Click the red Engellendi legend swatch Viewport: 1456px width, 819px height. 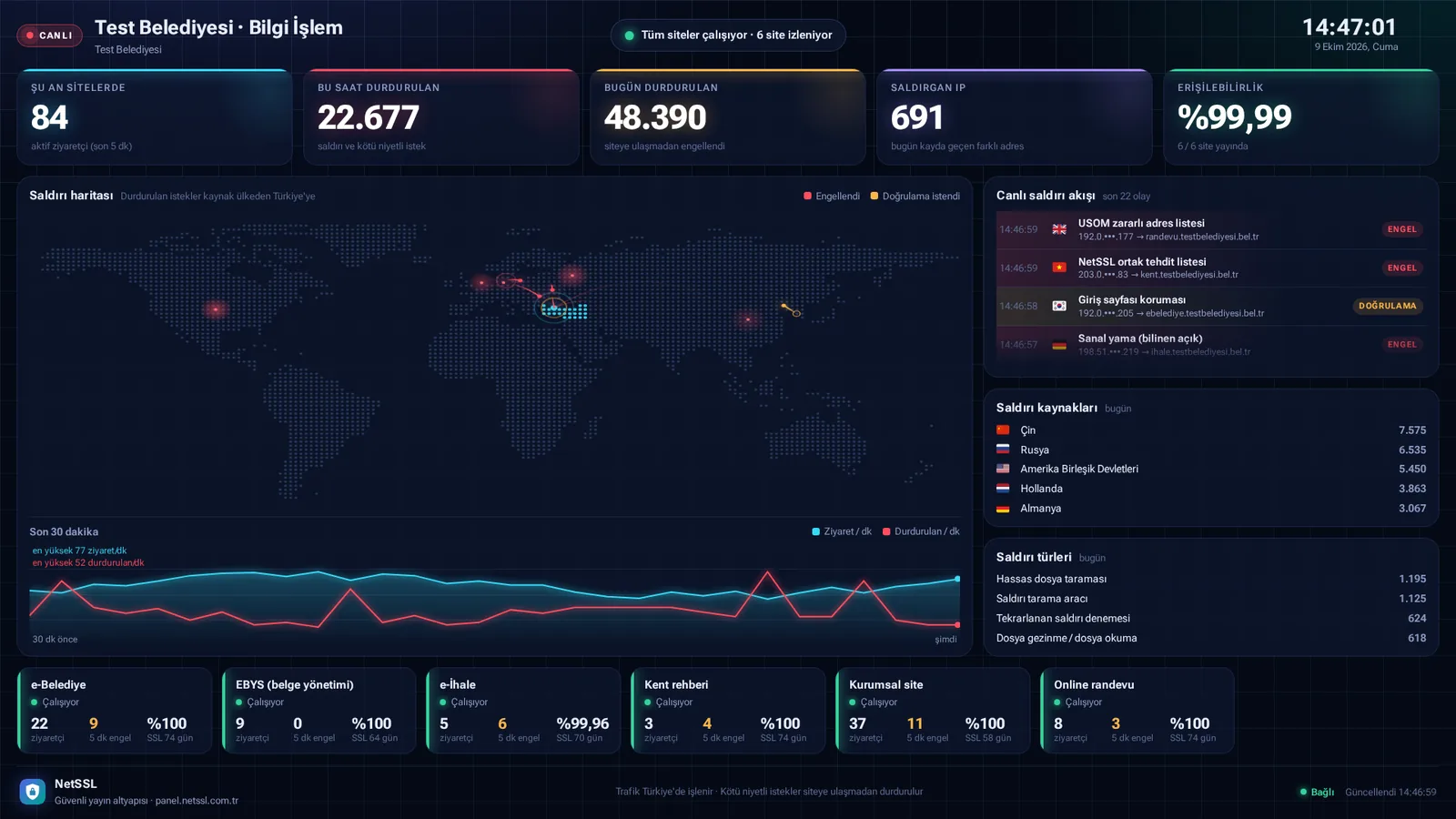coord(807,196)
